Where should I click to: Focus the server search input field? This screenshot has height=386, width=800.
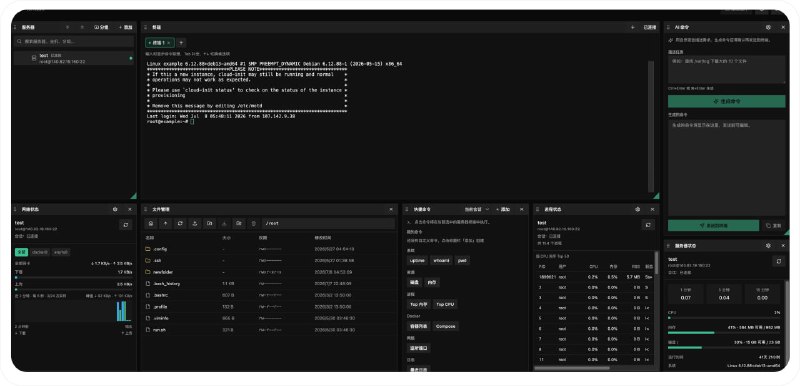pyautogui.click(x=74, y=41)
